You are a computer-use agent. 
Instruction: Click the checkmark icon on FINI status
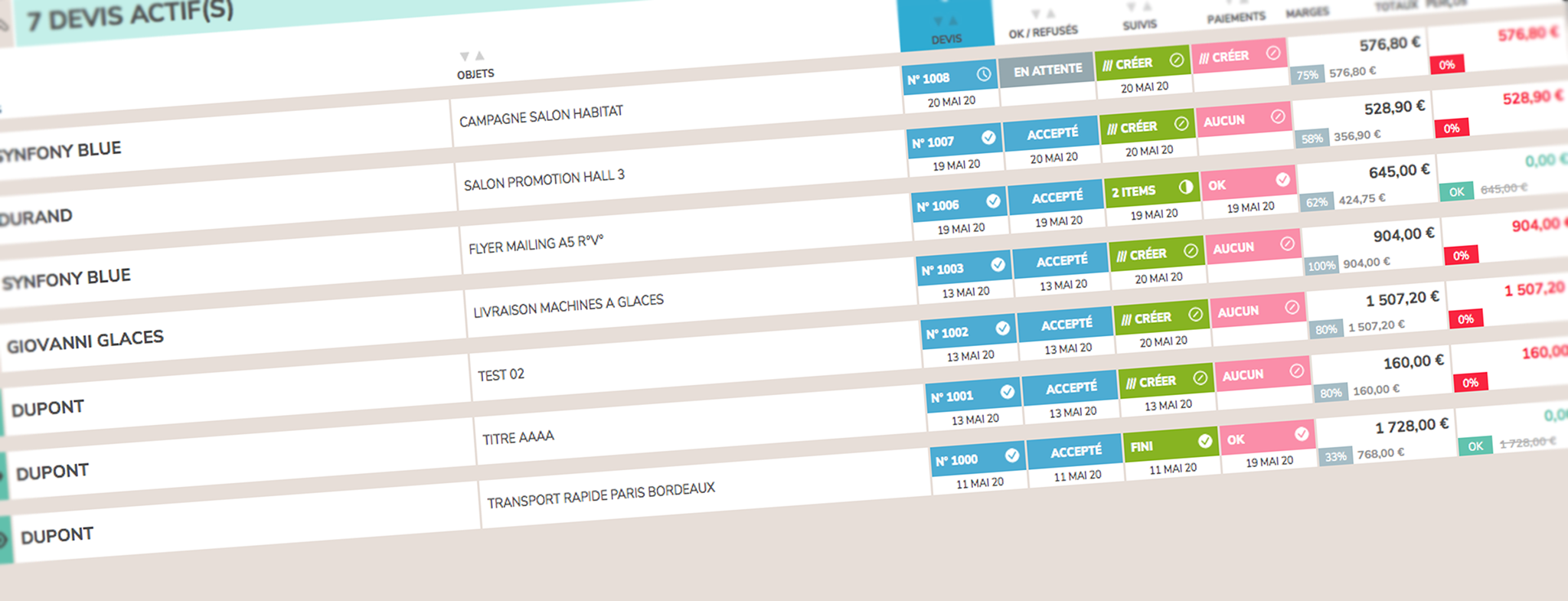pyautogui.click(x=1204, y=441)
